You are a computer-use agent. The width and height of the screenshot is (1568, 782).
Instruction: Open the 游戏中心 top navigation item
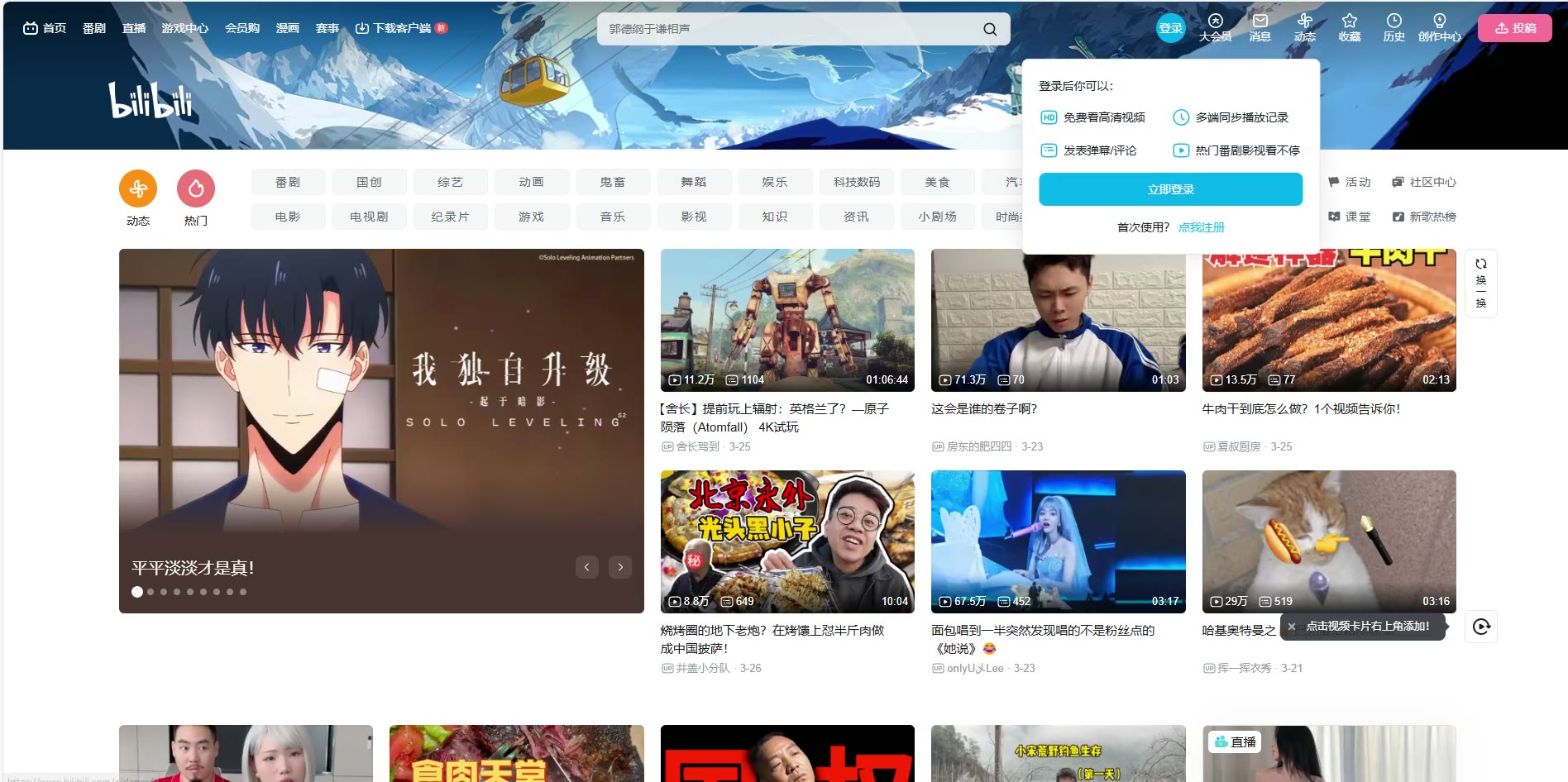pyautogui.click(x=185, y=28)
